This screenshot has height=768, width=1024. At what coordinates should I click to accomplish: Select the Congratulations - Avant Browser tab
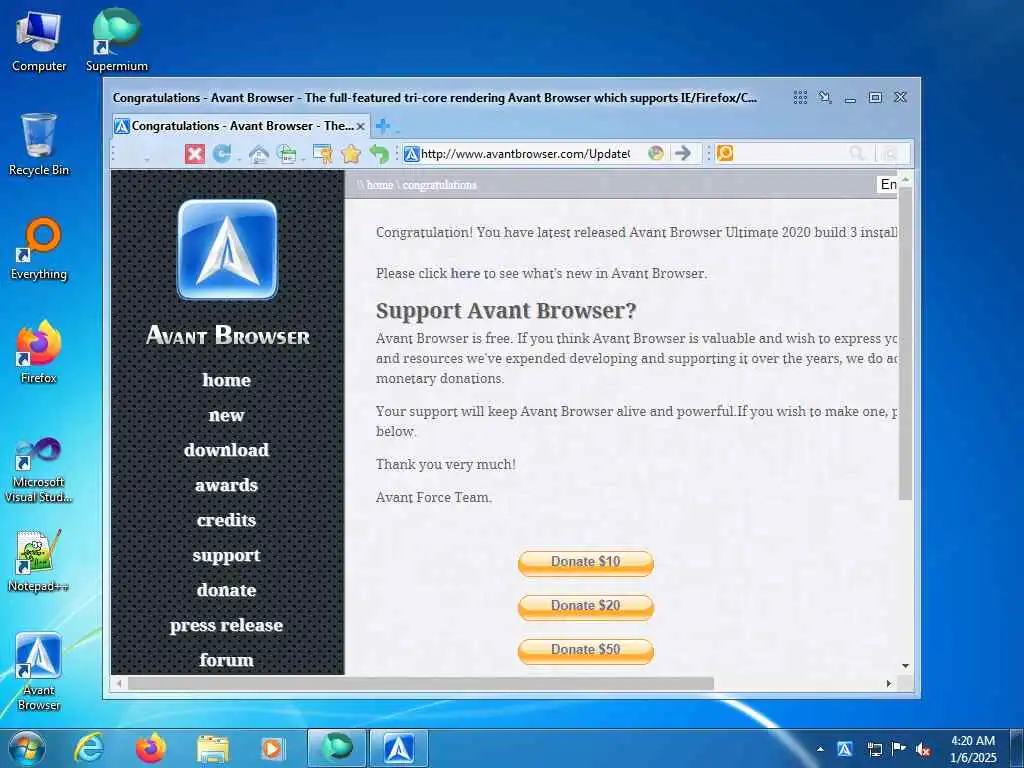point(241,126)
